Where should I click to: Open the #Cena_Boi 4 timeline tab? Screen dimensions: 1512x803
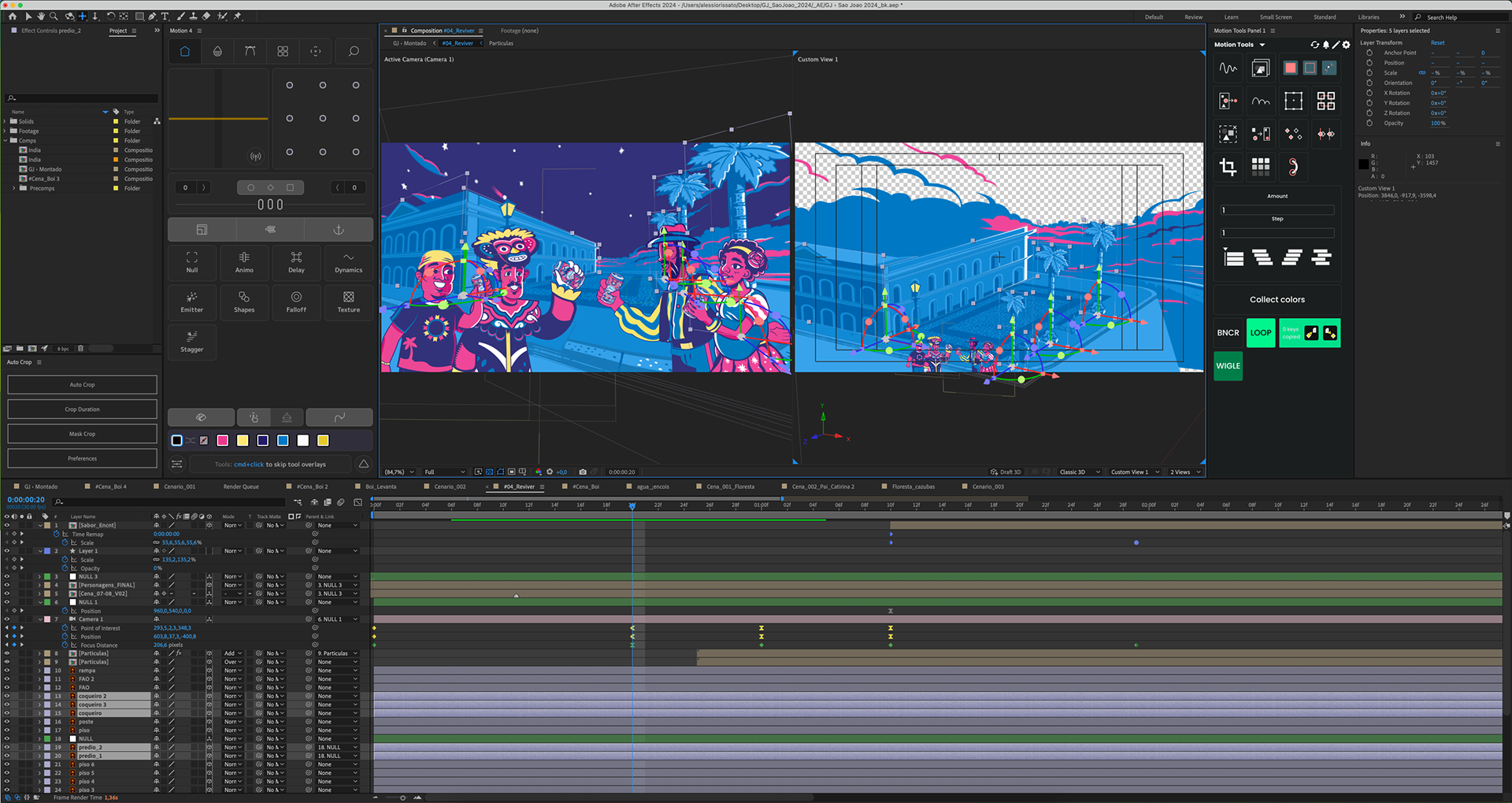110,487
